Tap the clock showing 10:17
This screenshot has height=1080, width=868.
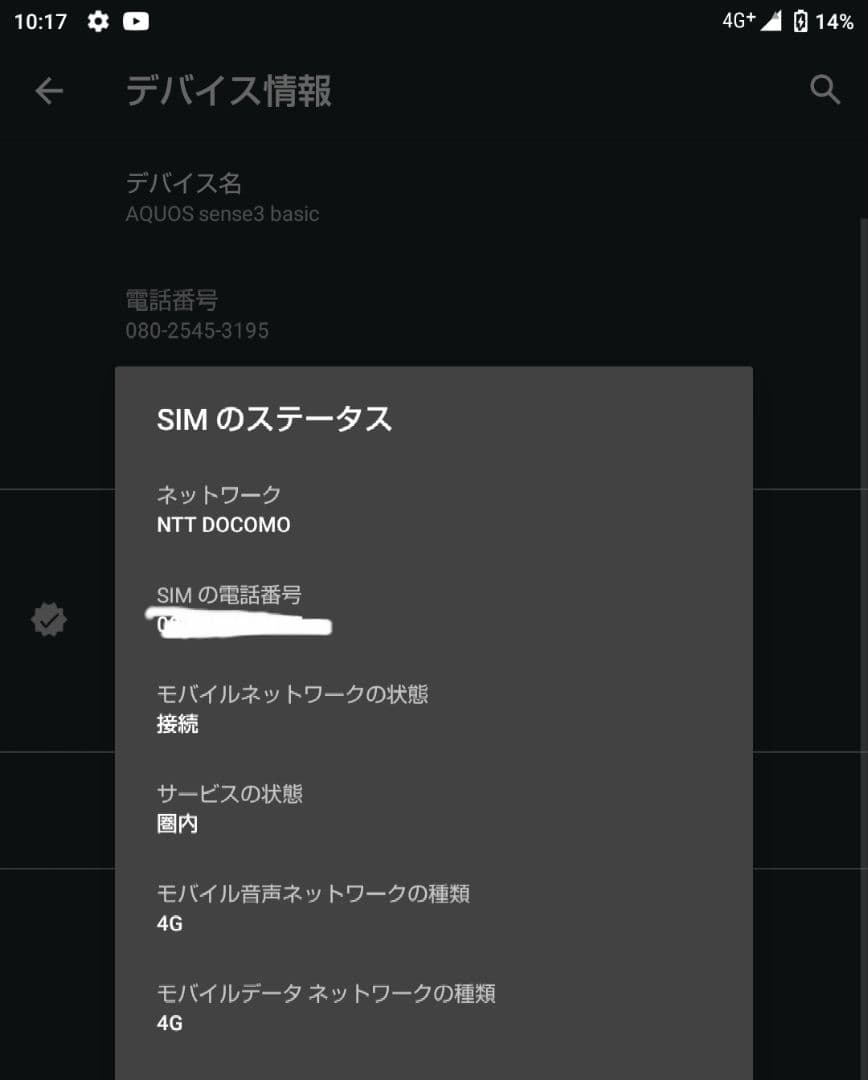coord(40,21)
